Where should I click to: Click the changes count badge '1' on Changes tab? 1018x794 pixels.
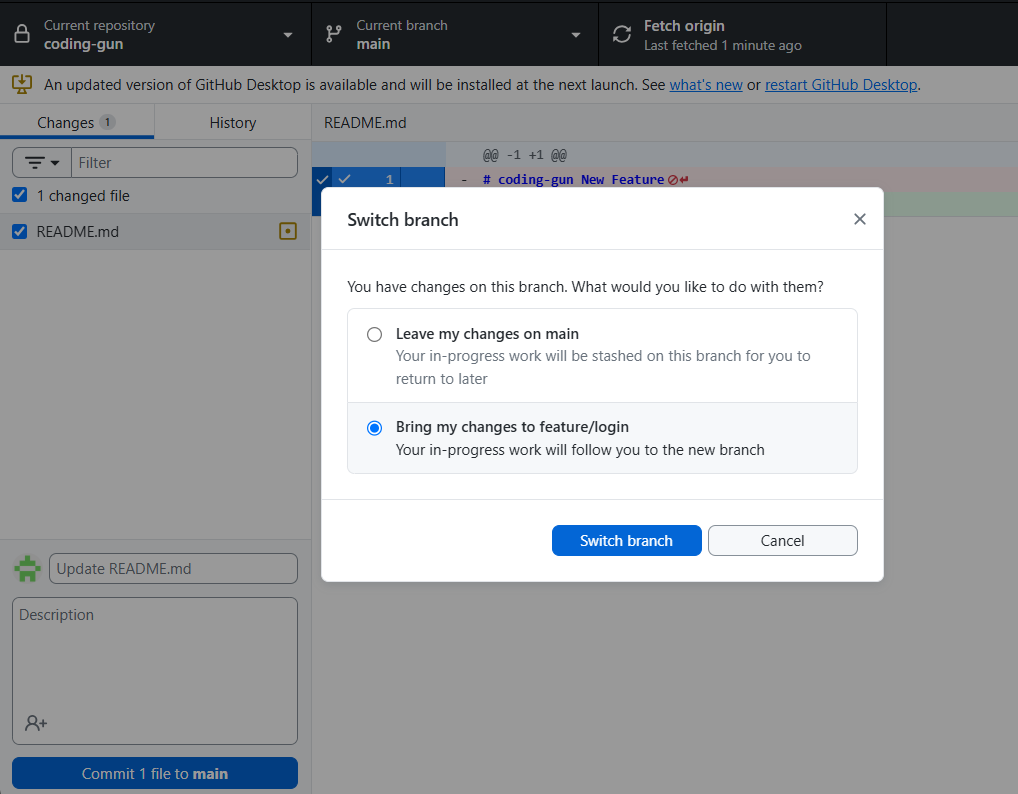tap(108, 122)
